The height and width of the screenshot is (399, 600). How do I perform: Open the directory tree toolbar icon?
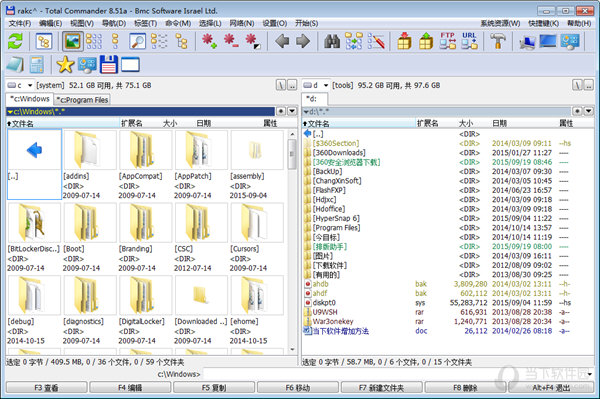coord(44,41)
